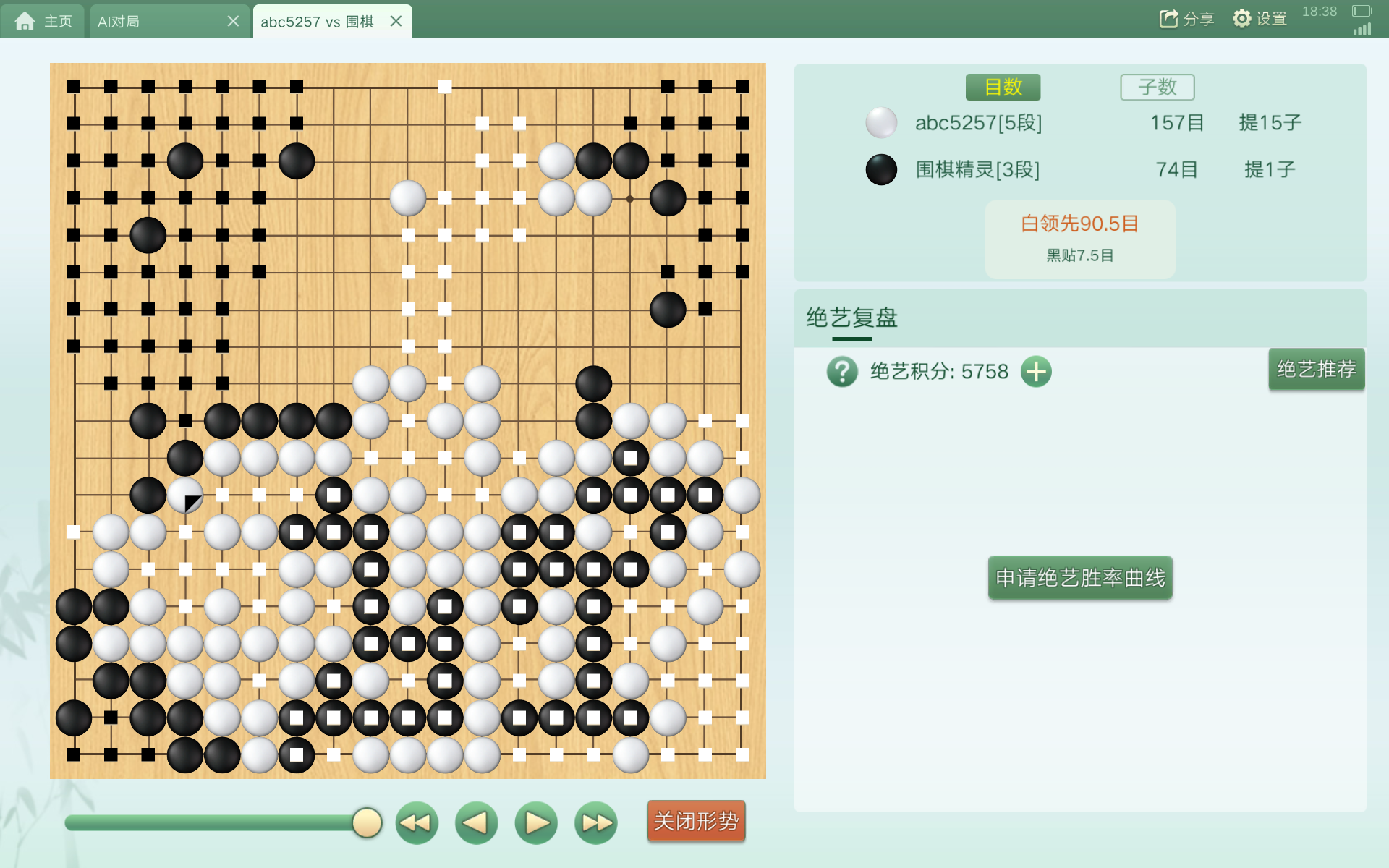Image resolution: width=1389 pixels, height=868 pixels.
Task: Close the abc5257 vs 围棋 tab
Action: 396,21
